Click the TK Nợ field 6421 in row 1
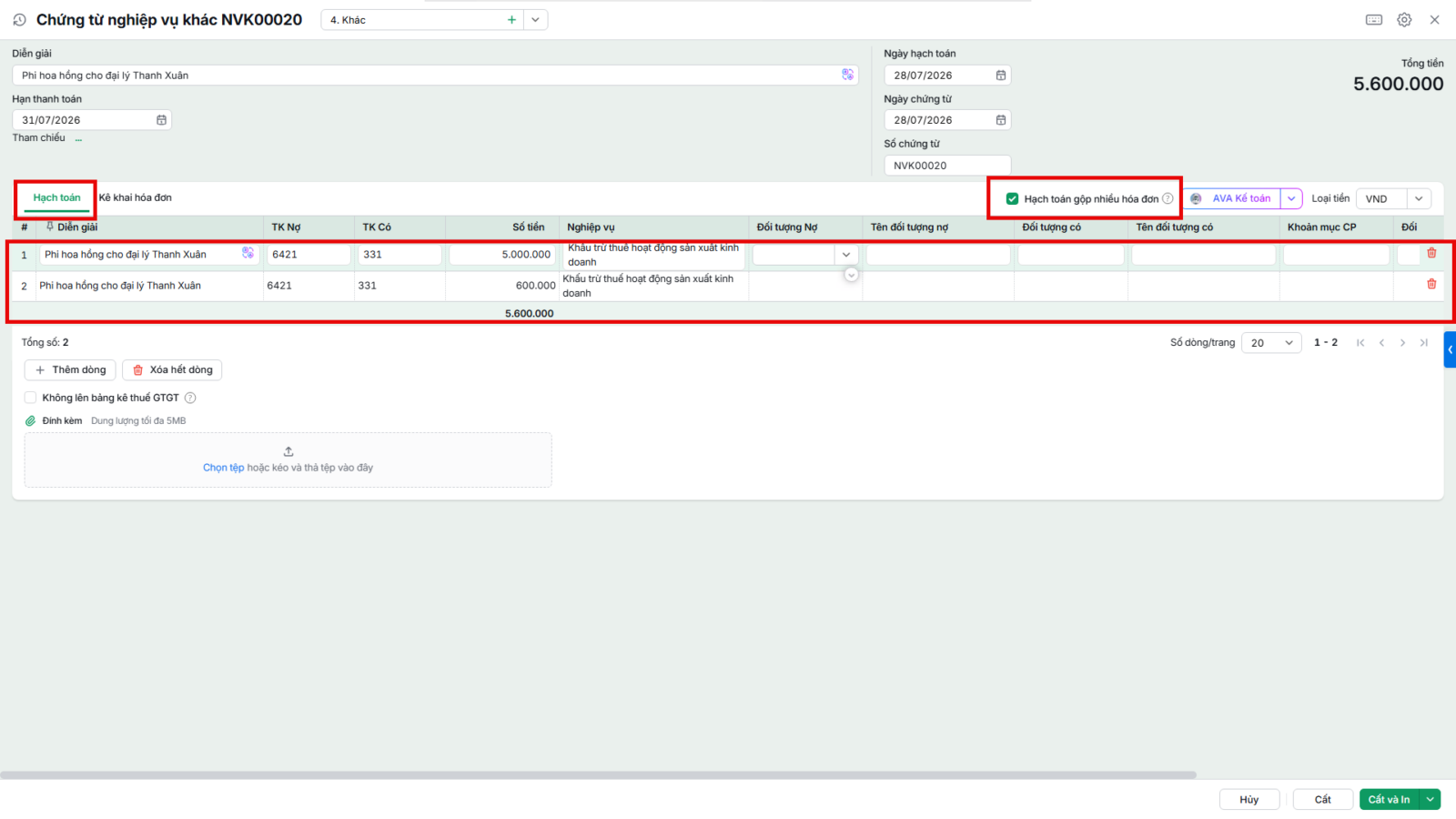This screenshot has height=819, width=1456. [308, 255]
